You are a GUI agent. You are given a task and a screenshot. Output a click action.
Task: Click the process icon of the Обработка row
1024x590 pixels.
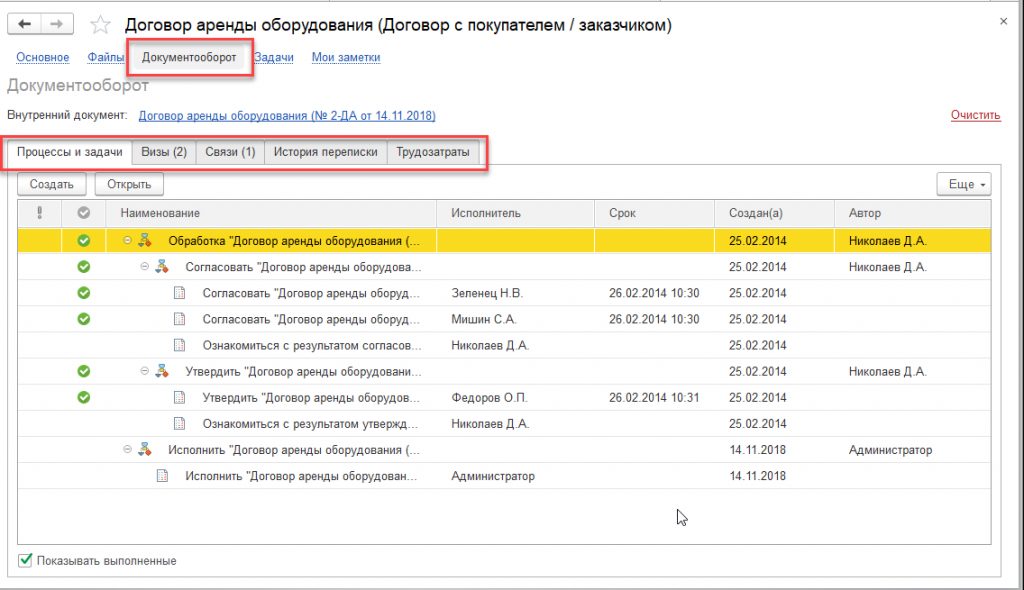(x=145, y=240)
